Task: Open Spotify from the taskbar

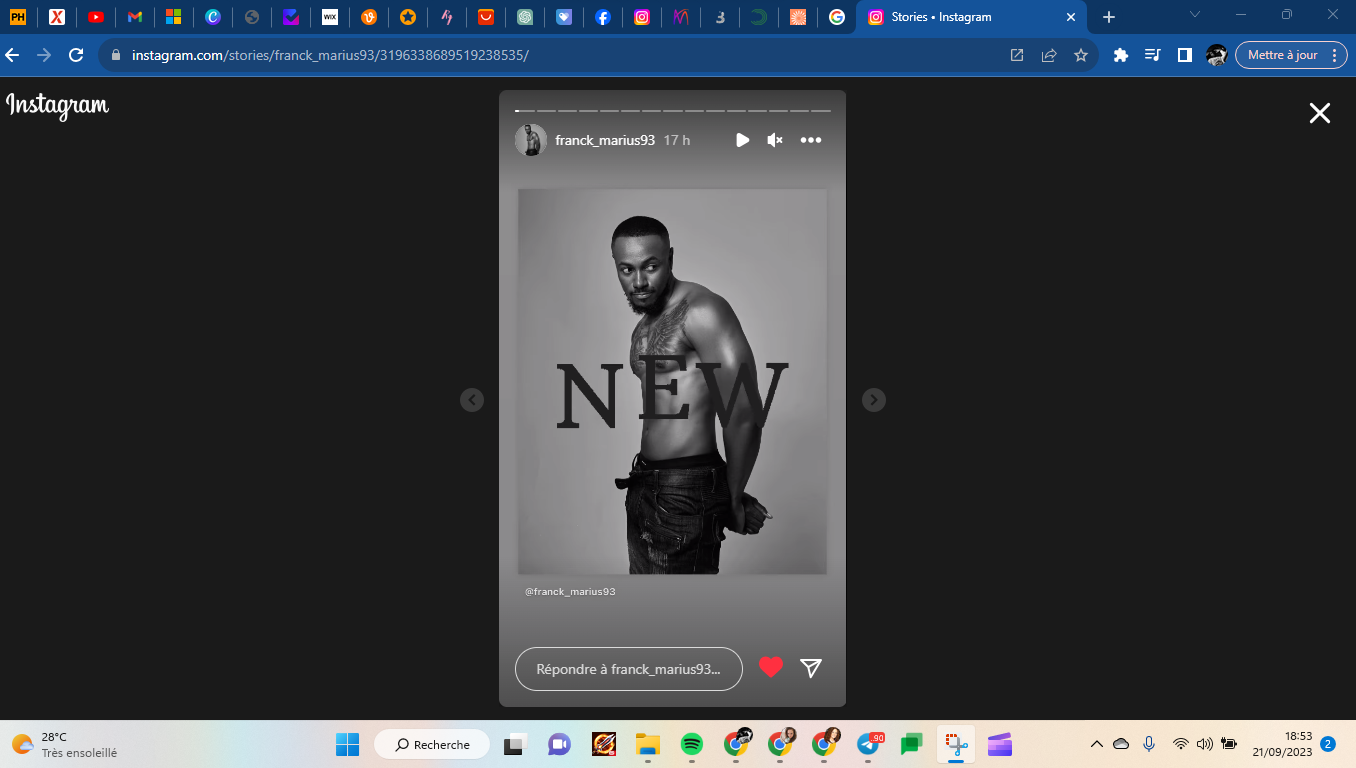Action: point(691,744)
